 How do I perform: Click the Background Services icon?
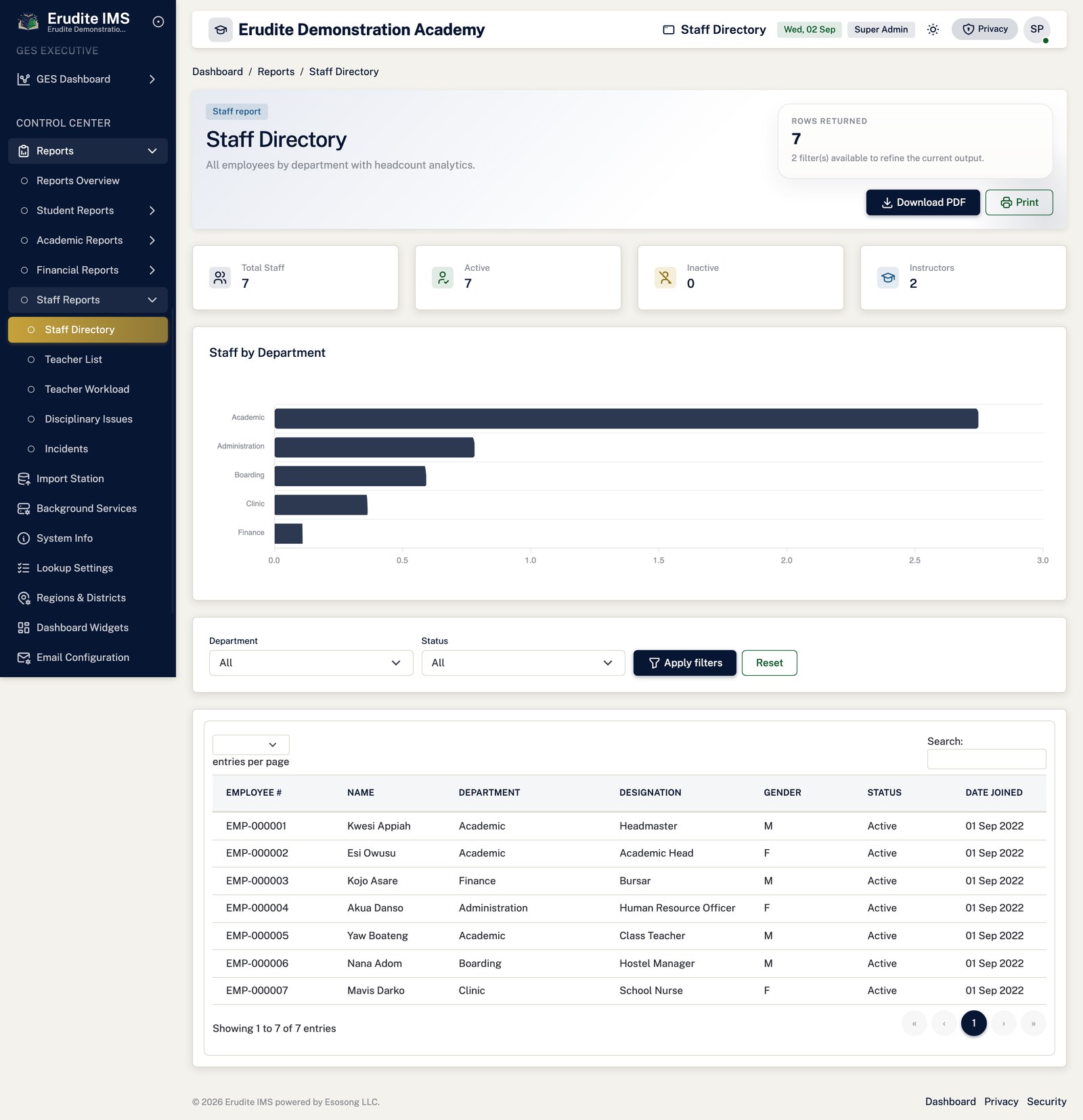[24, 509]
